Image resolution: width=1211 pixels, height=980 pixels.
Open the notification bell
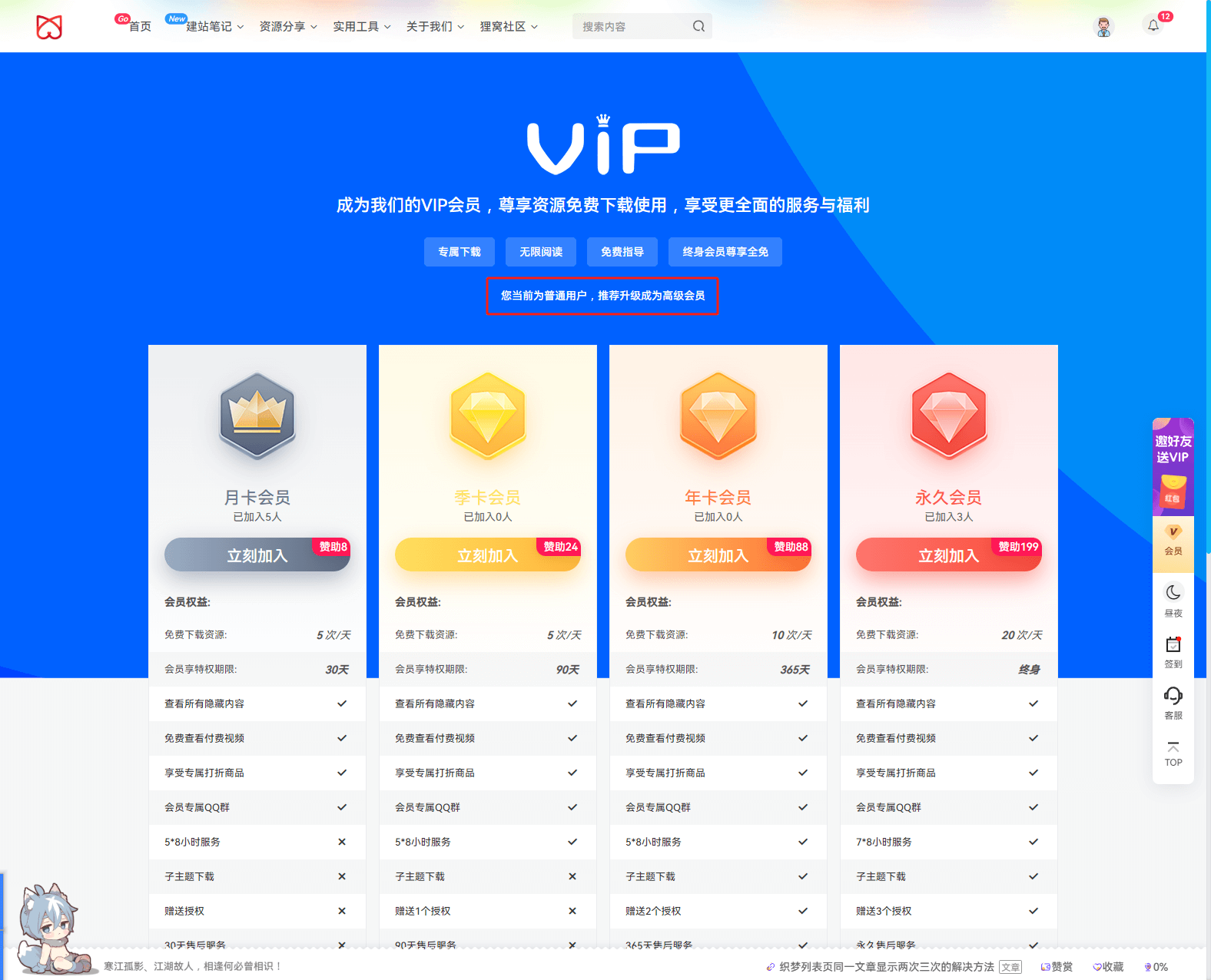pyautogui.click(x=1153, y=26)
